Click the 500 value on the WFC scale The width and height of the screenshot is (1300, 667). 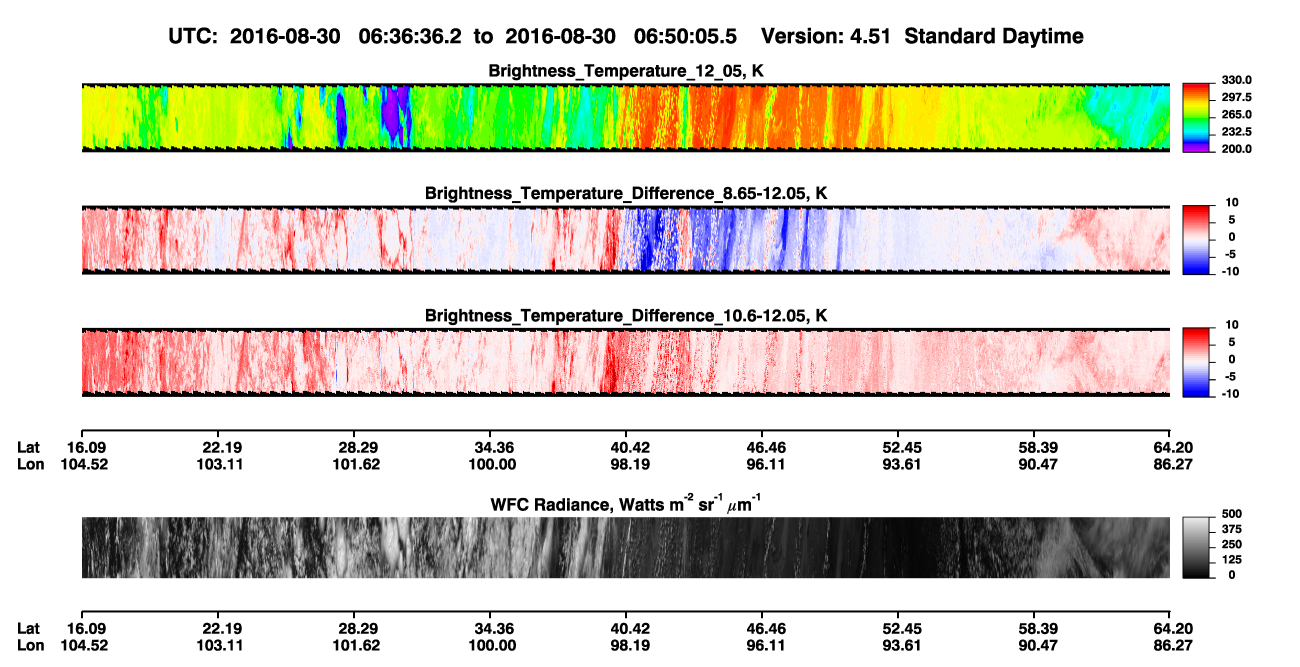tap(1230, 516)
